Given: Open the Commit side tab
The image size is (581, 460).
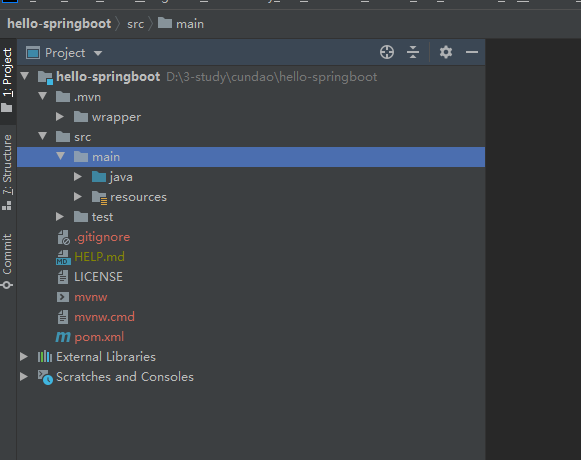Looking at the screenshot, I should click(x=7, y=261).
